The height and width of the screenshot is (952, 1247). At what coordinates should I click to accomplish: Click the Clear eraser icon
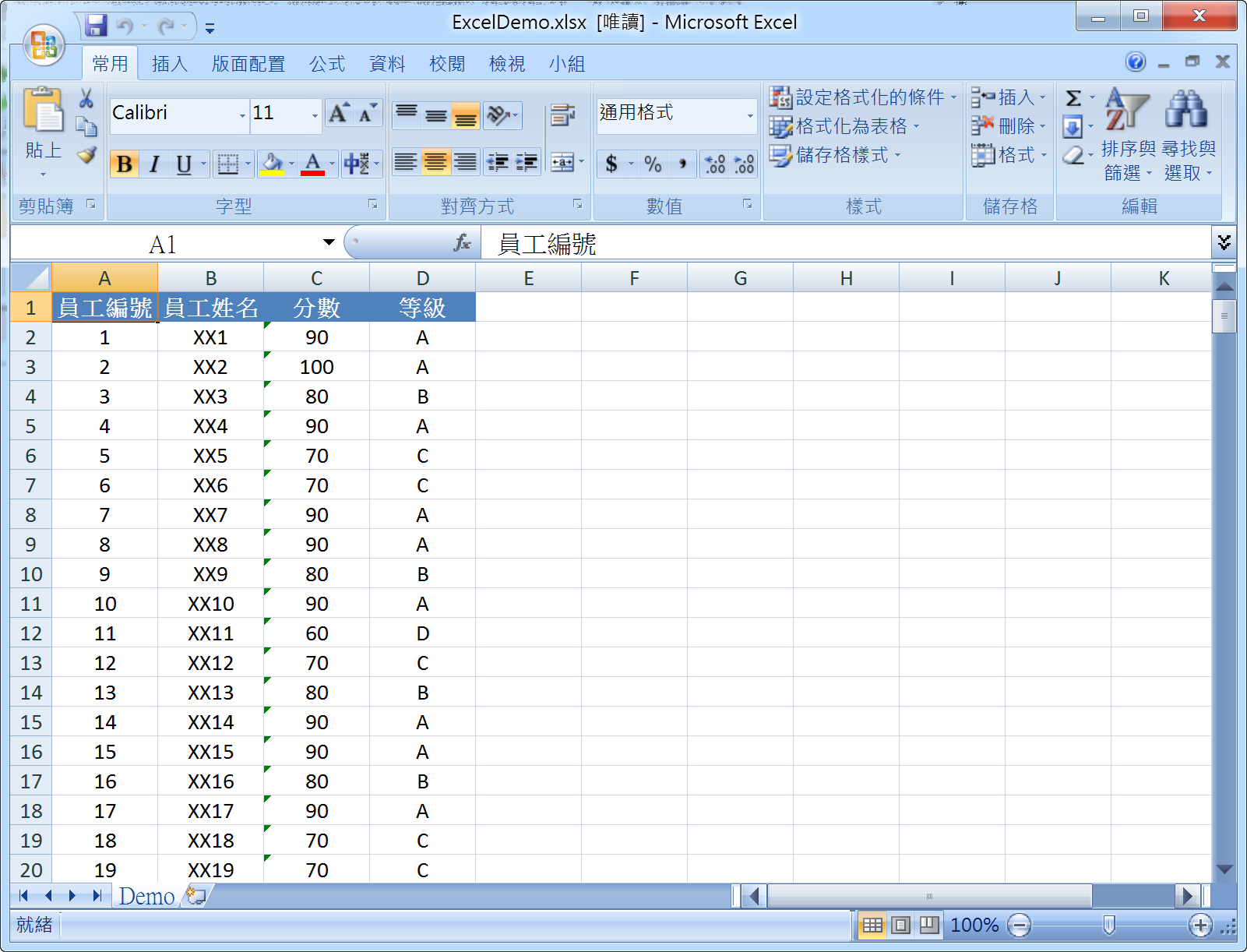click(x=1073, y=155)
